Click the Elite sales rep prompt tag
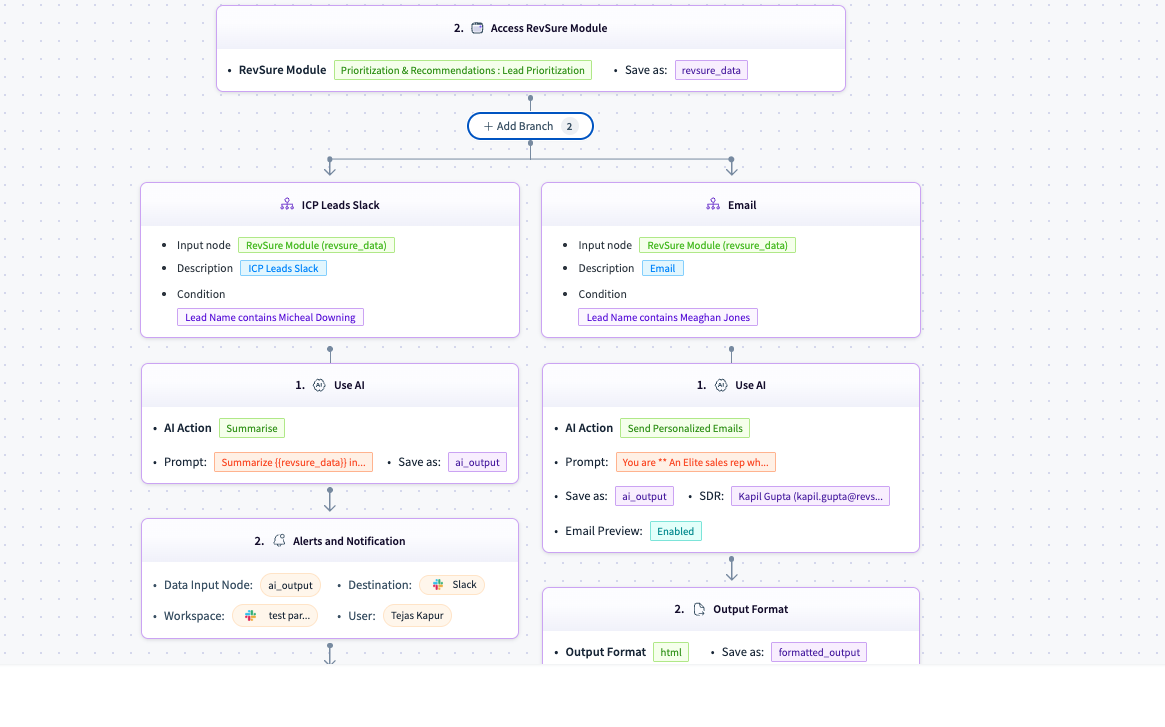This screenshot has height=727, width=1165. click(695, 462)
